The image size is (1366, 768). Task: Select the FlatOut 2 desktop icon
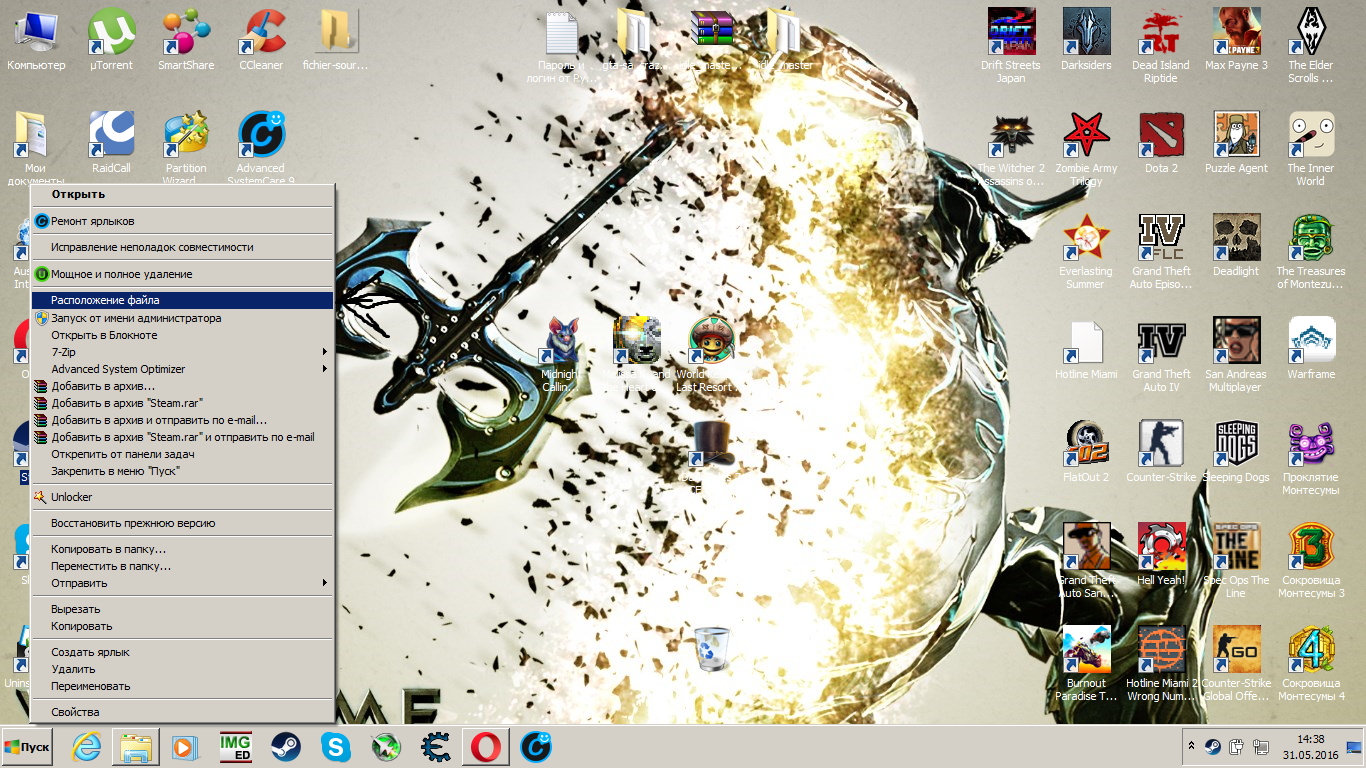coord(1086,450)
